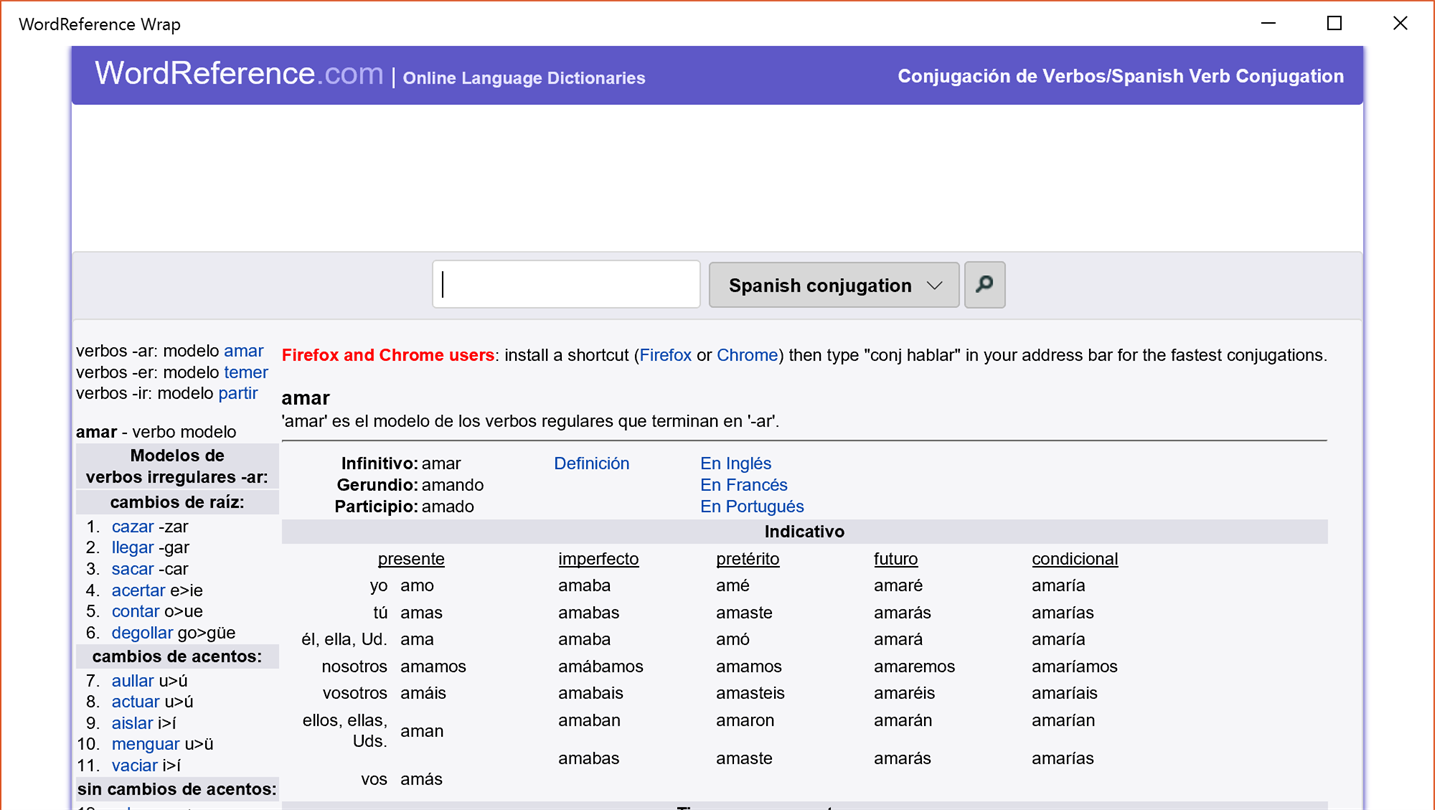Open the vaciar verb model link
1435x810 pixels.
(134, 765)
